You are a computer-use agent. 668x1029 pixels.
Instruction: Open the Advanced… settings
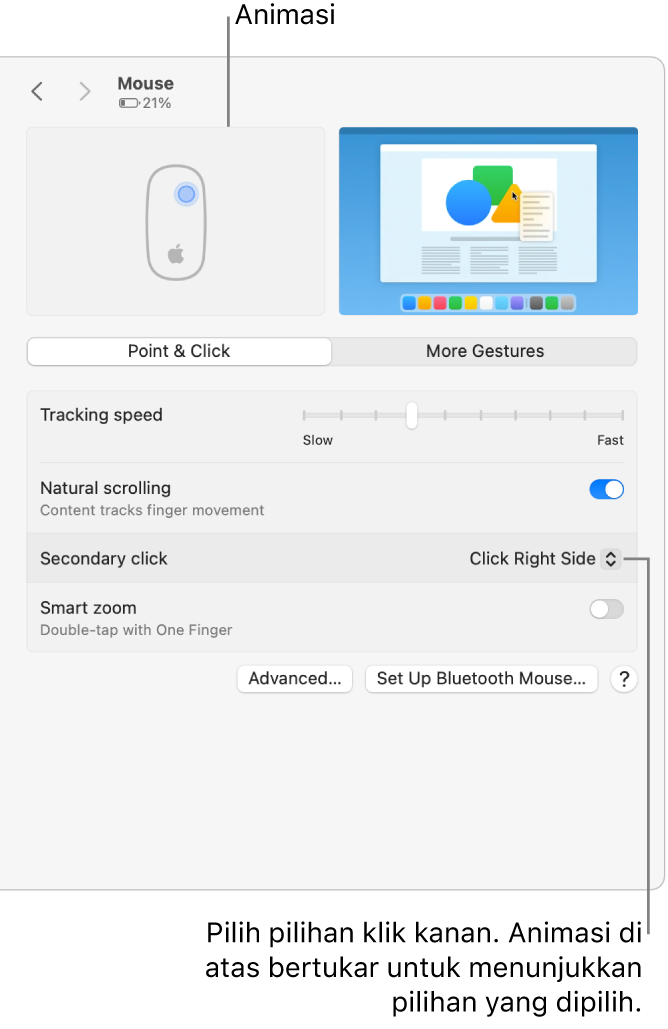(295, 679)
